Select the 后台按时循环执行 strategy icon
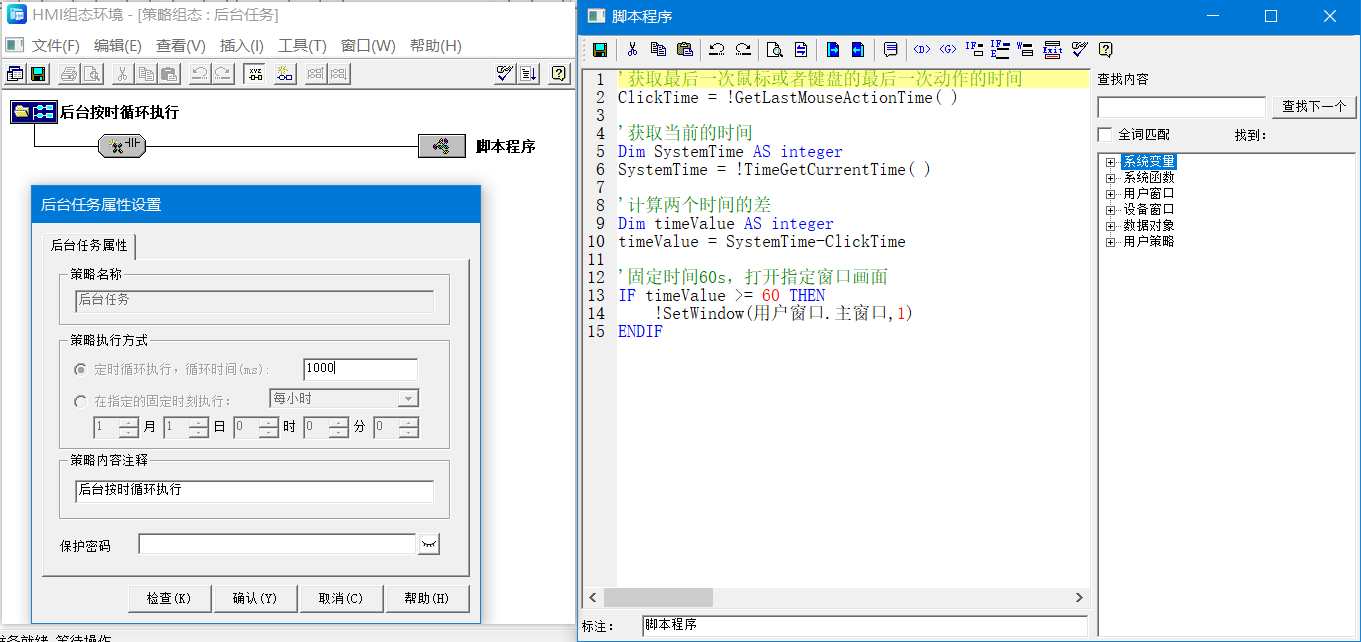The width and height of the screenshot is (1361, 642). tap(34, 112)
